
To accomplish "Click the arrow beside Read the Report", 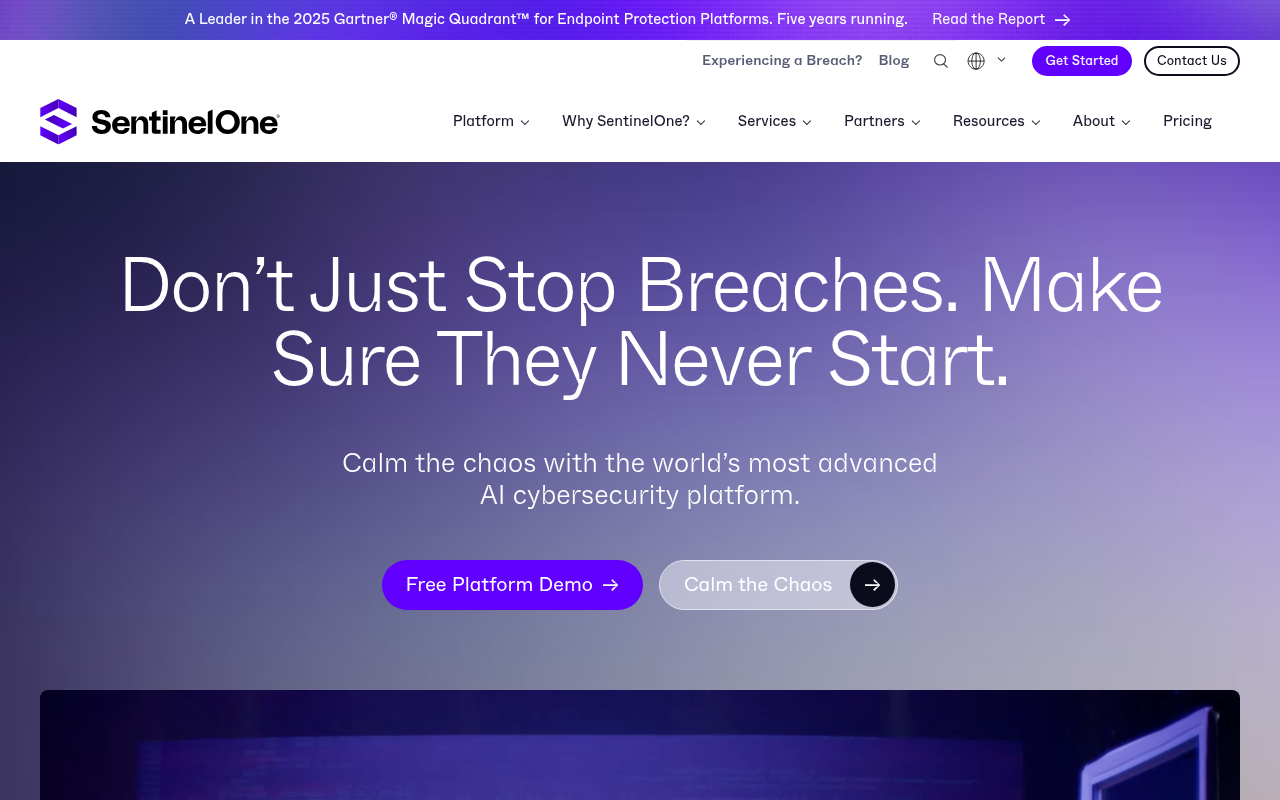I will [x=1063, y=20].
